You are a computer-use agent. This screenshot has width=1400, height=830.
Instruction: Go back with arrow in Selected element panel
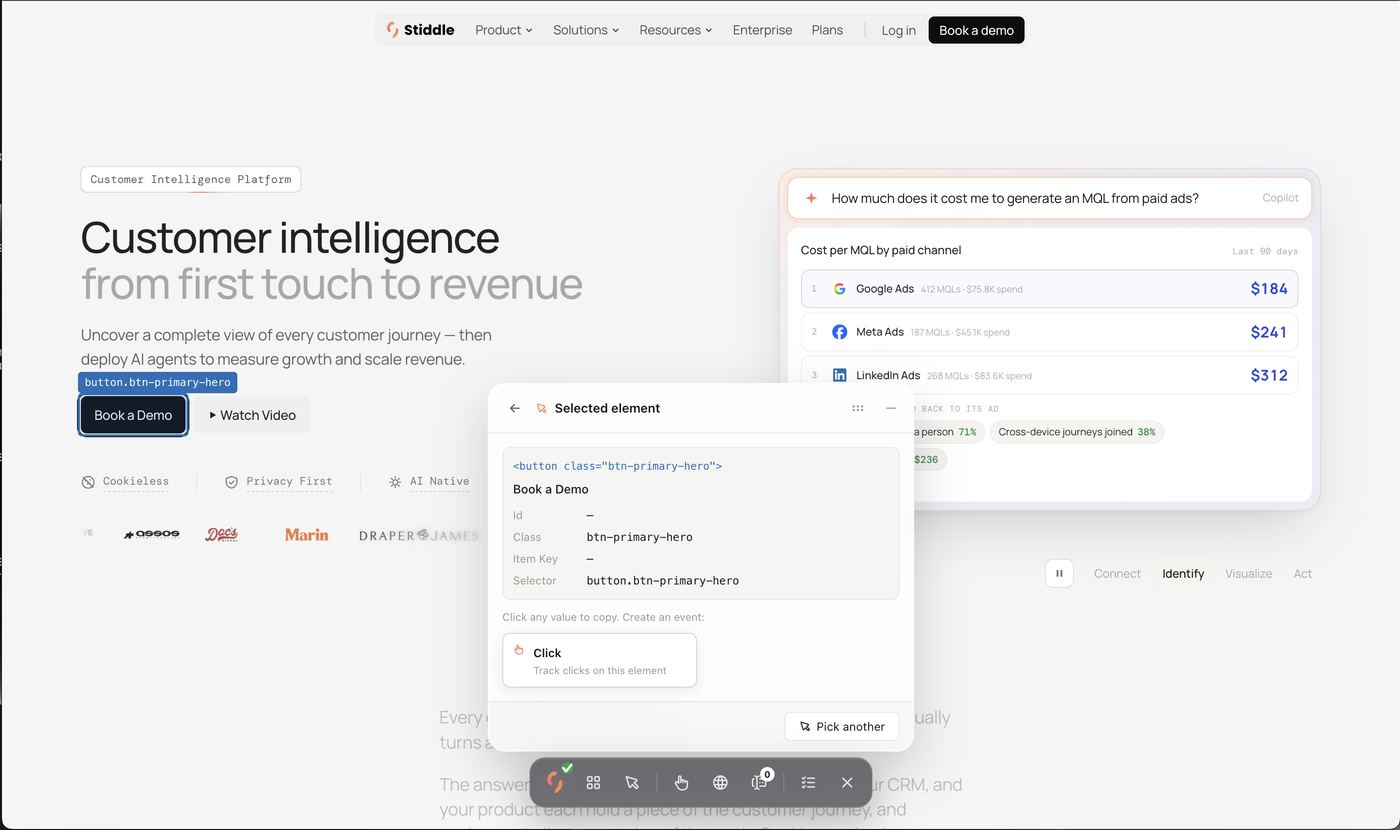(514, 408)
